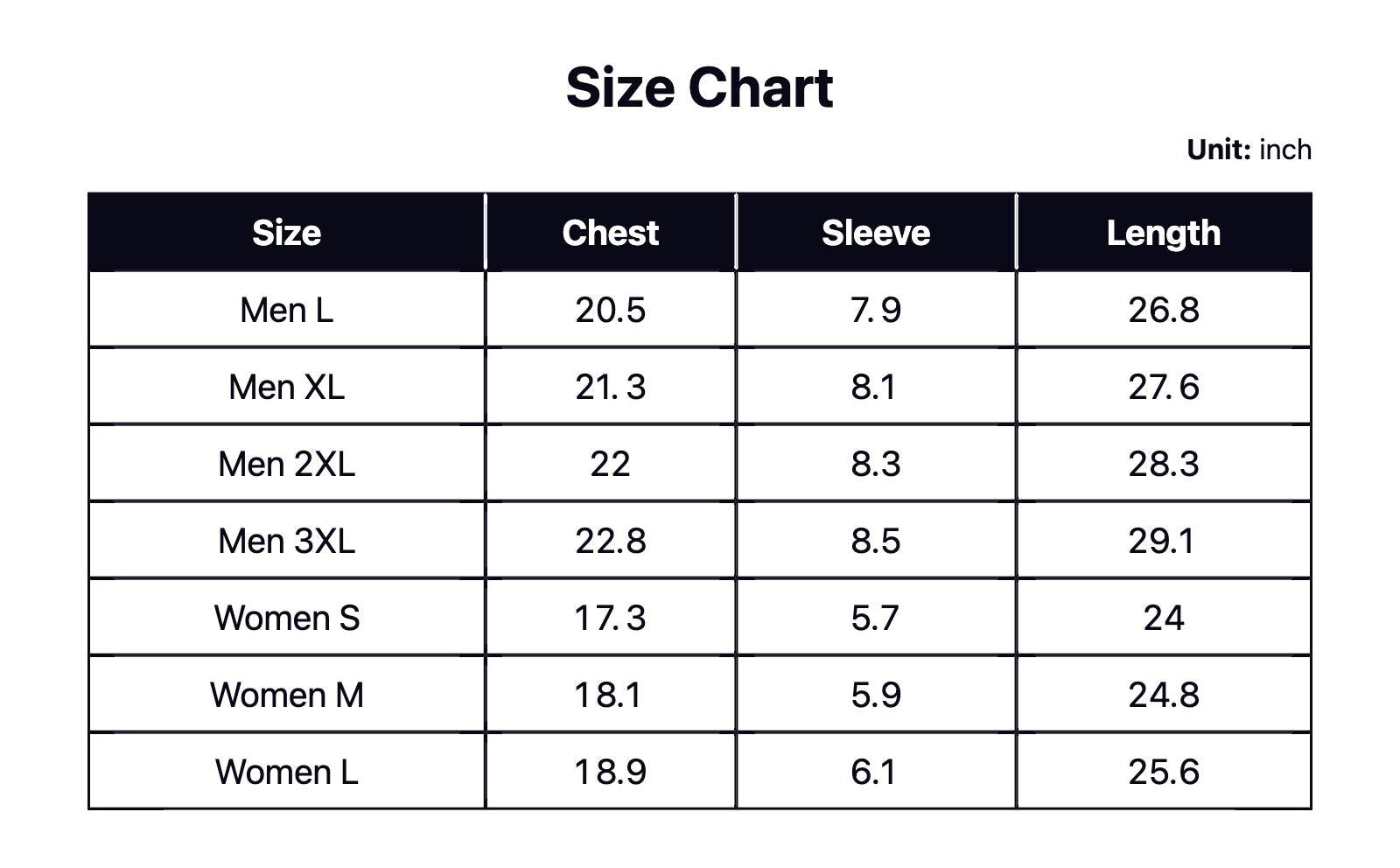Image resolution: width=1400 pixels, height=868 pixels.
Task: Click Men 2XL sleeve value 8.3
Action: point(875,464)
